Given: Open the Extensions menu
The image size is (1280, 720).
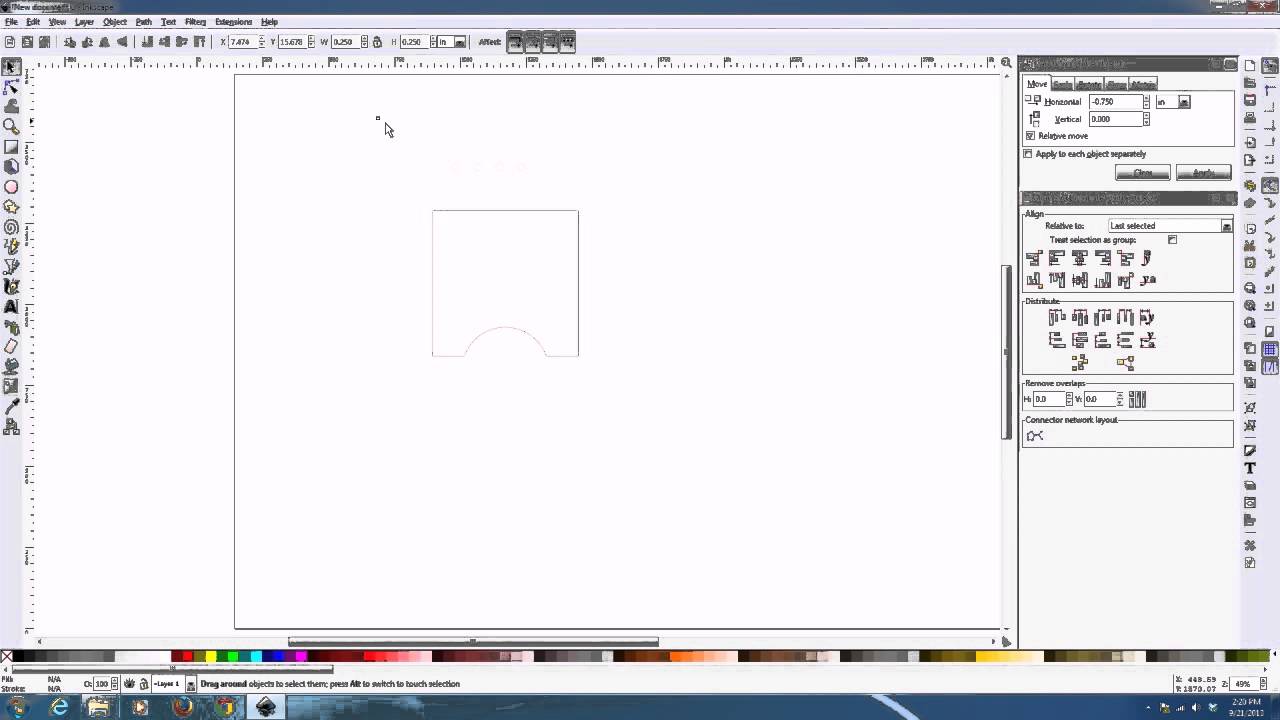Looking at the screenshot, I should tap(234, 22).
